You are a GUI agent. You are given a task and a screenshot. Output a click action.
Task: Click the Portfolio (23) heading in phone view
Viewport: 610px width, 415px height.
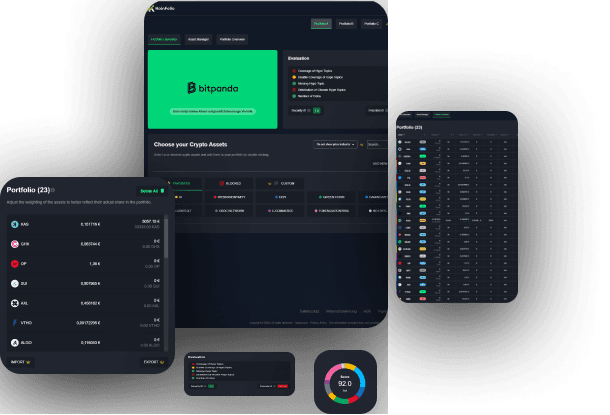click(409, 128)
